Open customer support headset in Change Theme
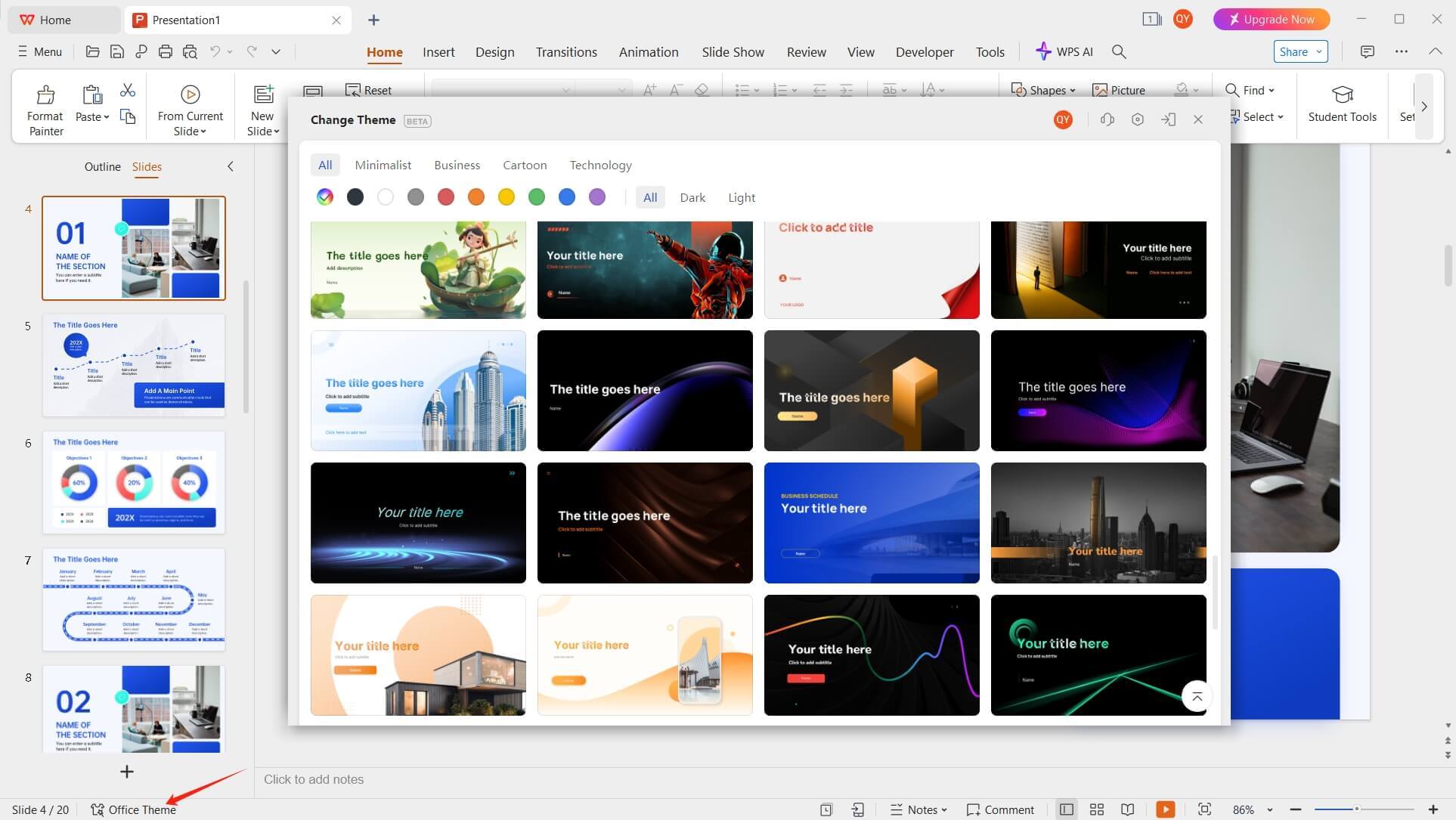 1107,119
